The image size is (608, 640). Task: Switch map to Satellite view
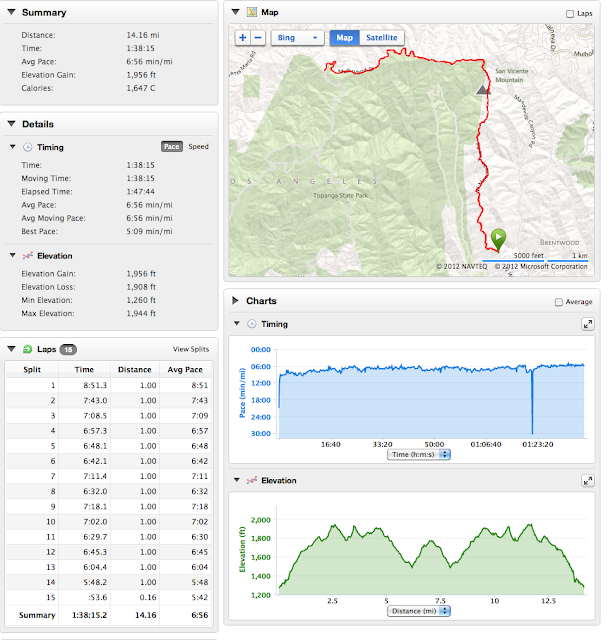tap(381, 38)
